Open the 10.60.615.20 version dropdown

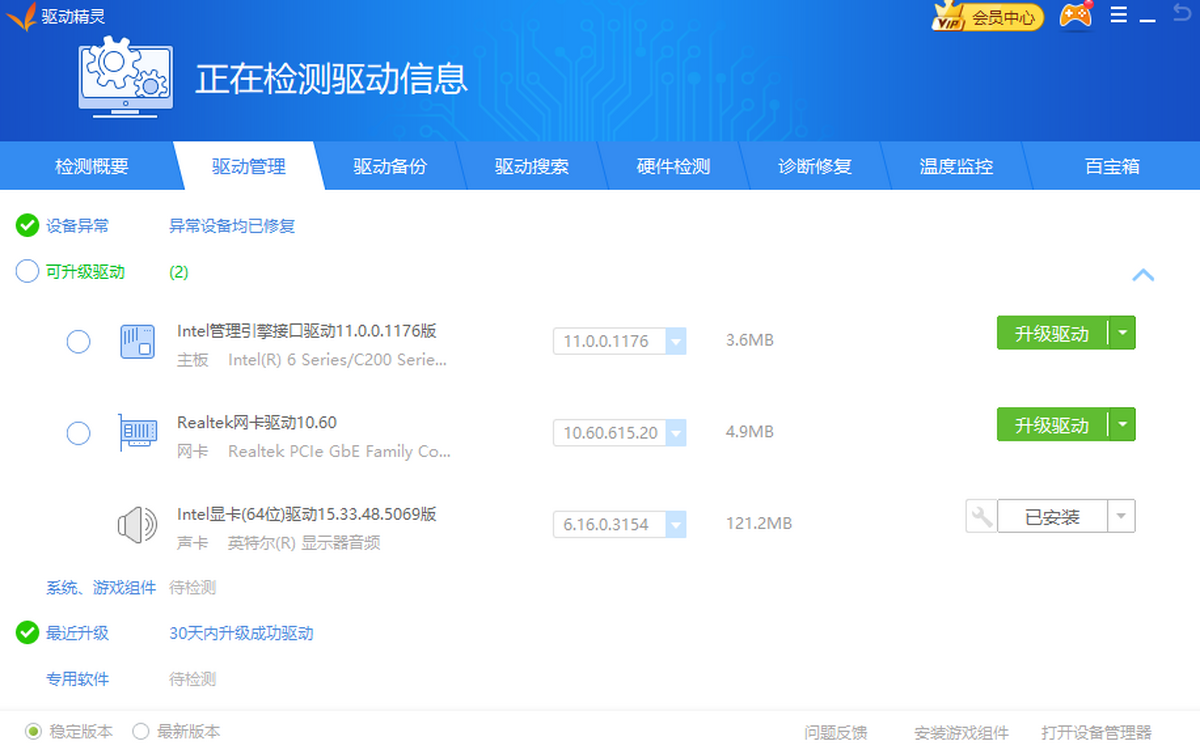click(x=676, y=433)
